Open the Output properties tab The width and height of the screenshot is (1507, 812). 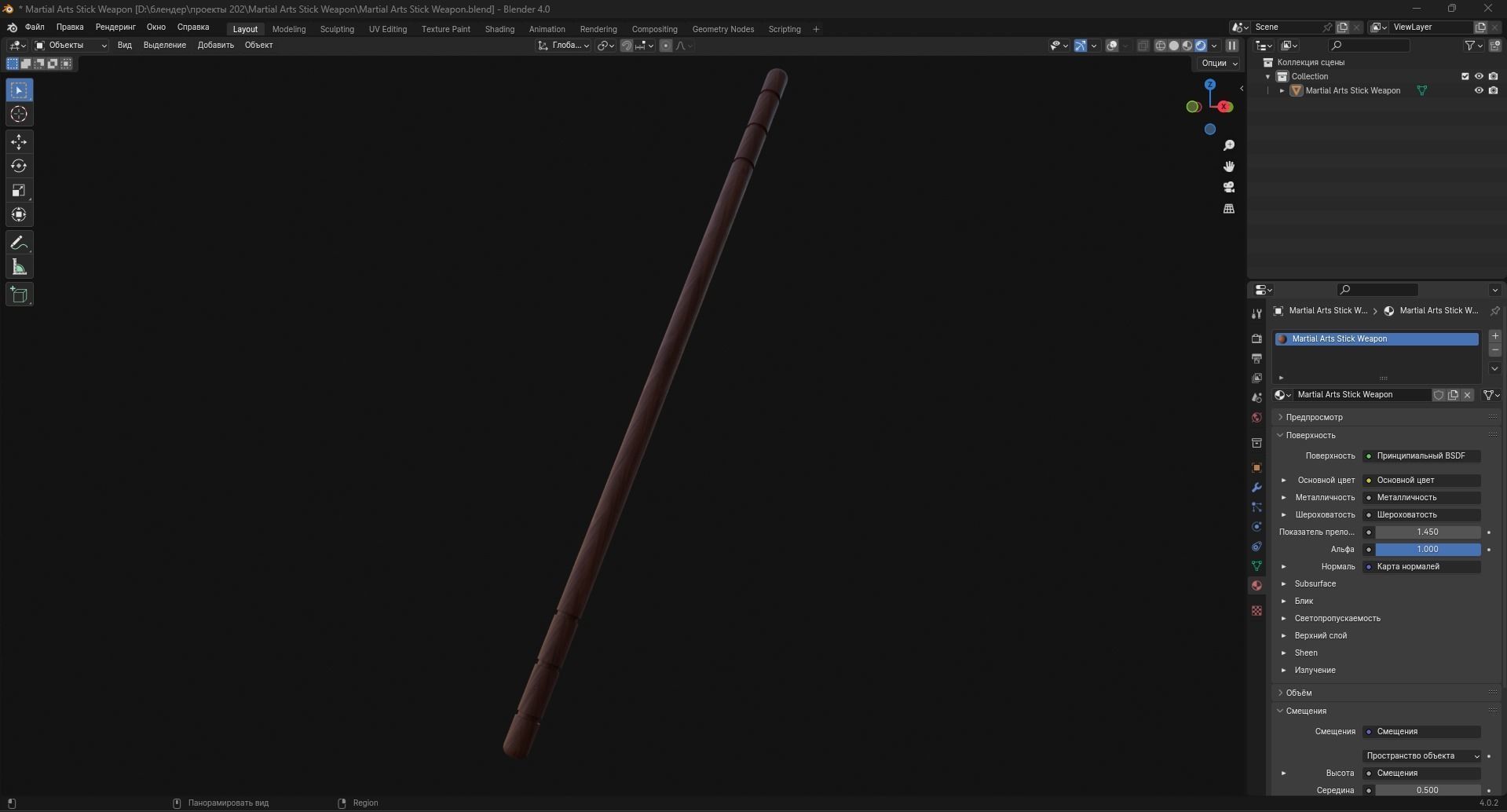tap(1256, 358)
